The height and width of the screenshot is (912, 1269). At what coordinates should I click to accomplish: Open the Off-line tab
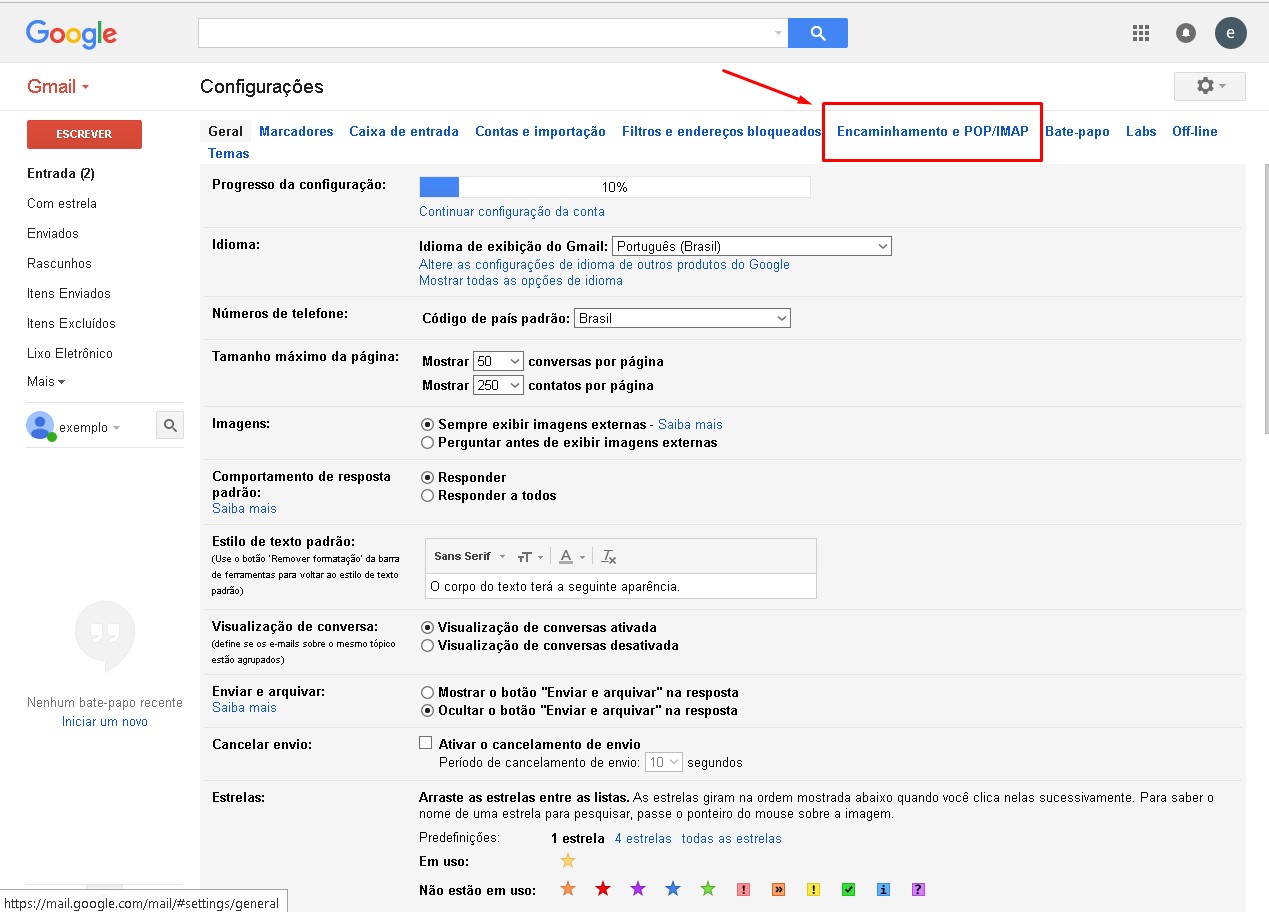tap(1195, 131)
